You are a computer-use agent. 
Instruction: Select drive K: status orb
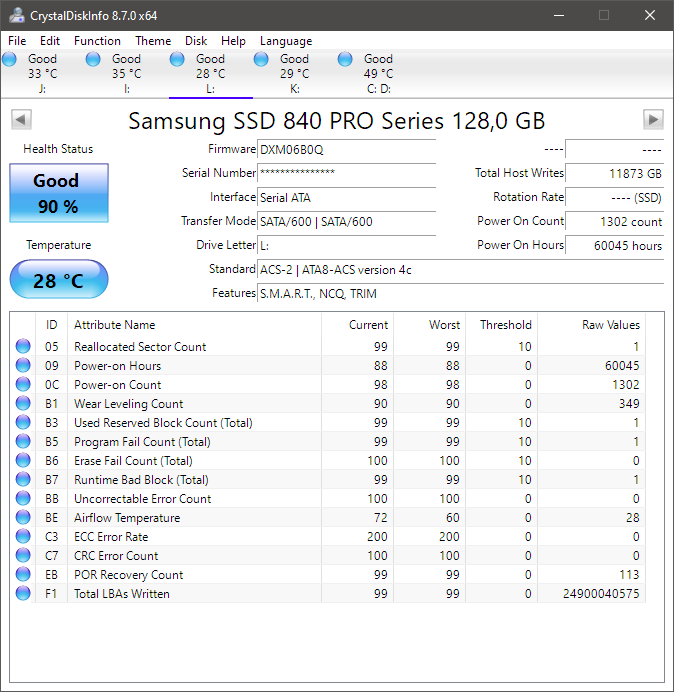pyautogui.click(x=261, y=59)
